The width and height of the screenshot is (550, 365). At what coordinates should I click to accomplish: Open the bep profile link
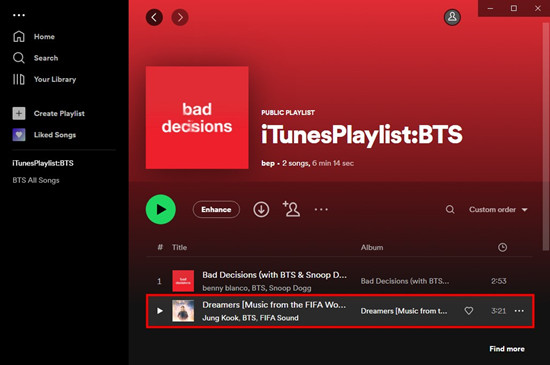coord(268,163)
